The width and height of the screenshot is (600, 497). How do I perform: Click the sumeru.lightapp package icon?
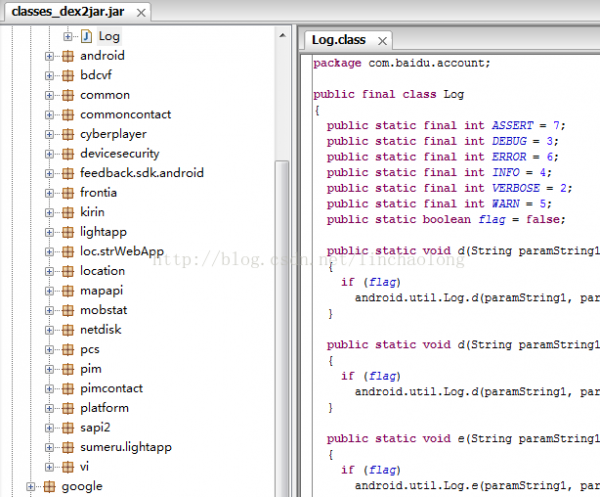68,447
